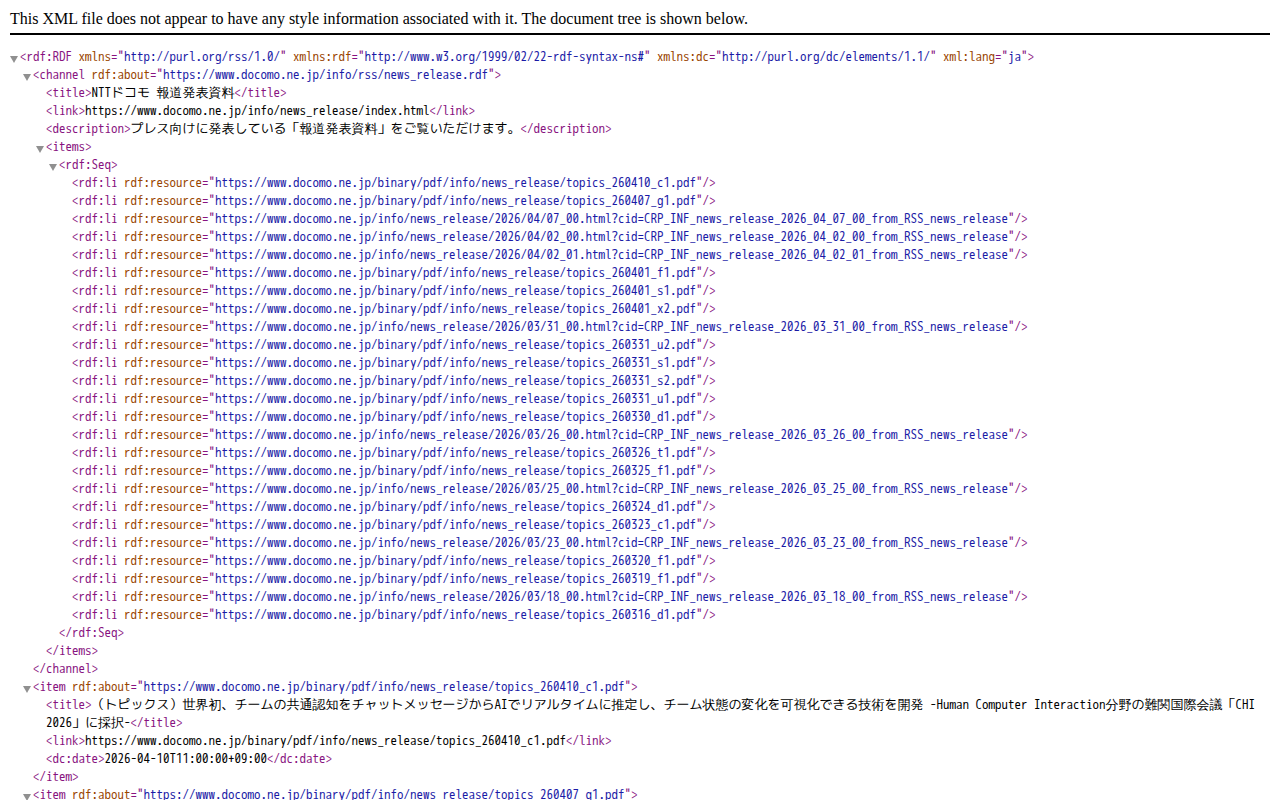
Task: Select the rdf:li row 2026/04/02_01.html
Action: click(550, 255)
